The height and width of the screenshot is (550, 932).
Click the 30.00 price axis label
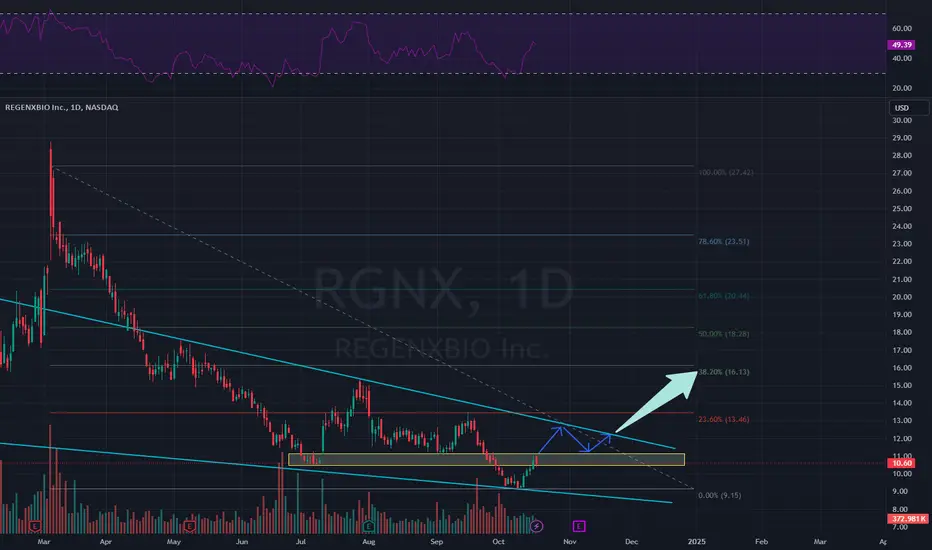(x=902, y=120)
